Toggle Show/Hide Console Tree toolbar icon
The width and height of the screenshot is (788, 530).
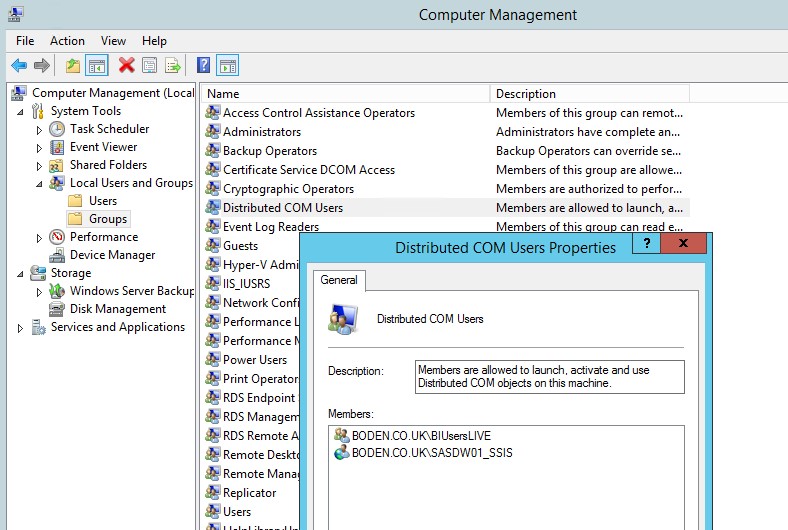coord(97,65)
